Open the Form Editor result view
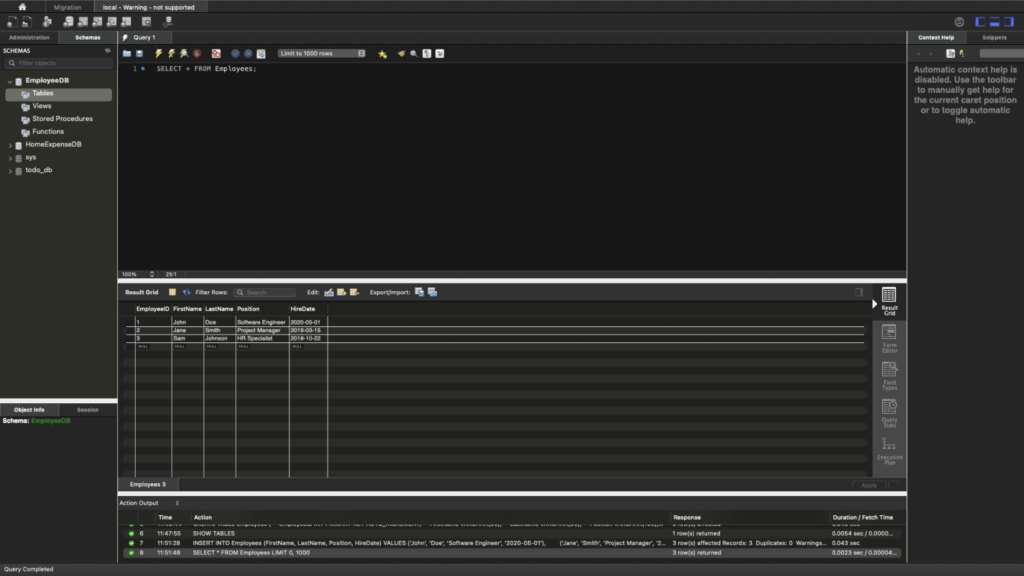This screenshot has height=576, width=1024. [889, 339]
